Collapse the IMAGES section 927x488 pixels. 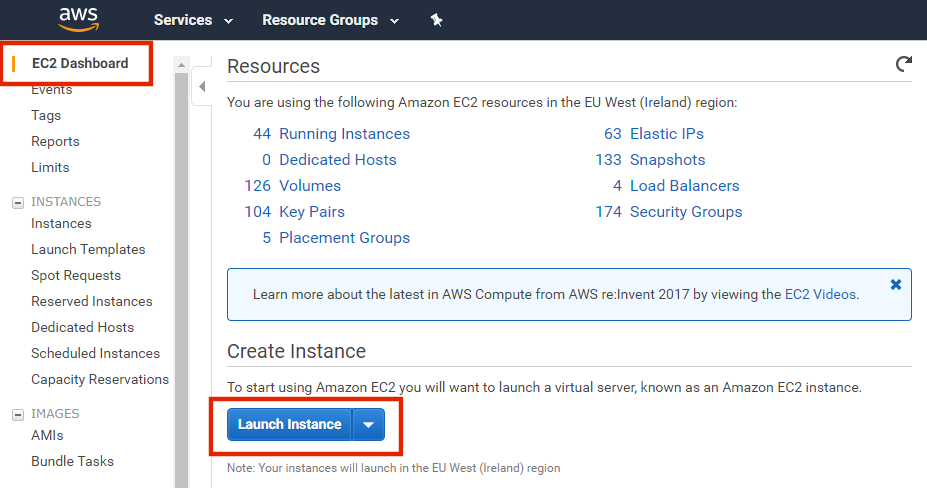click(17, 414)
